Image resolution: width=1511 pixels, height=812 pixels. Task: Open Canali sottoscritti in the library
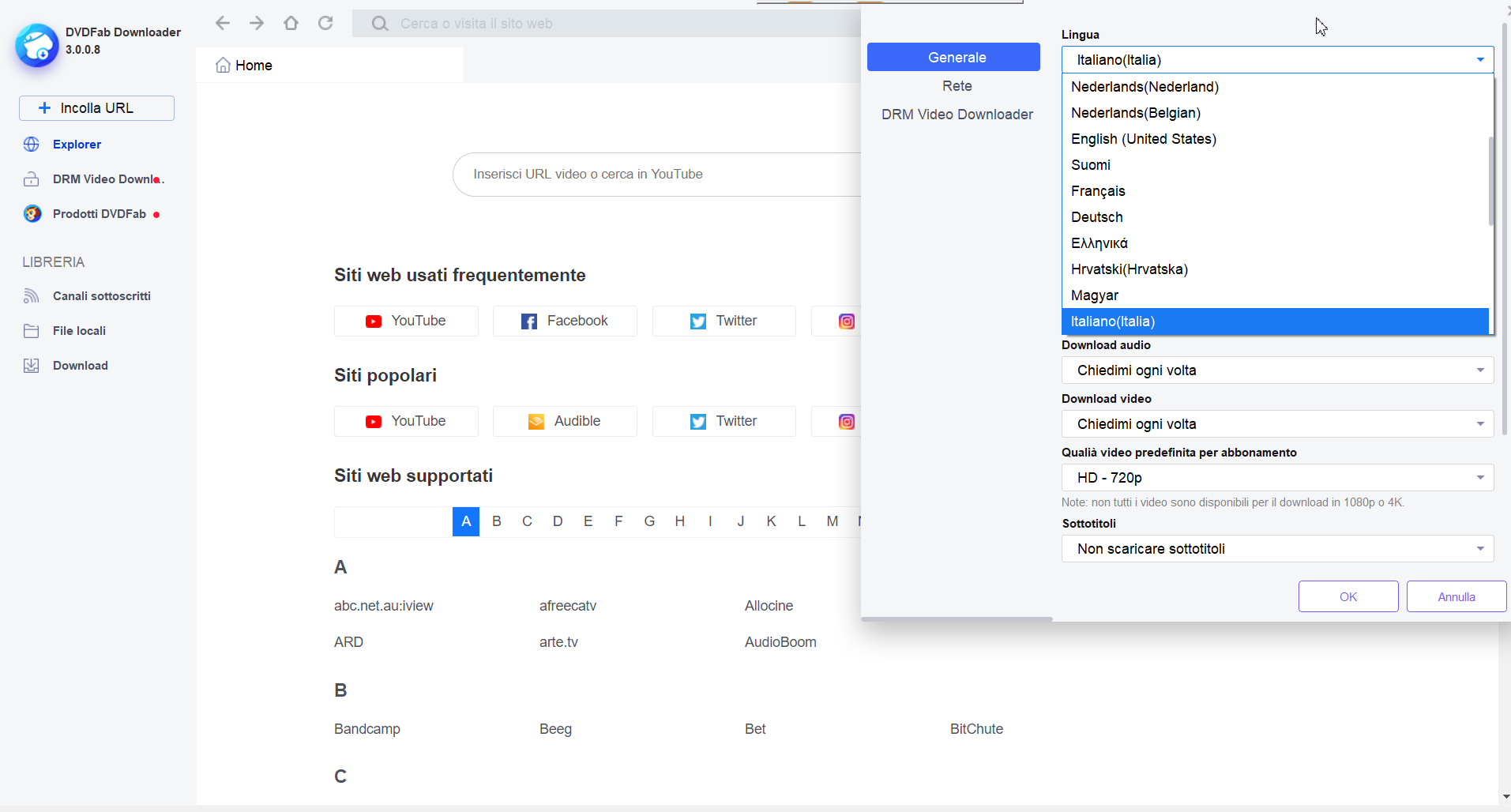click(102, 296)
